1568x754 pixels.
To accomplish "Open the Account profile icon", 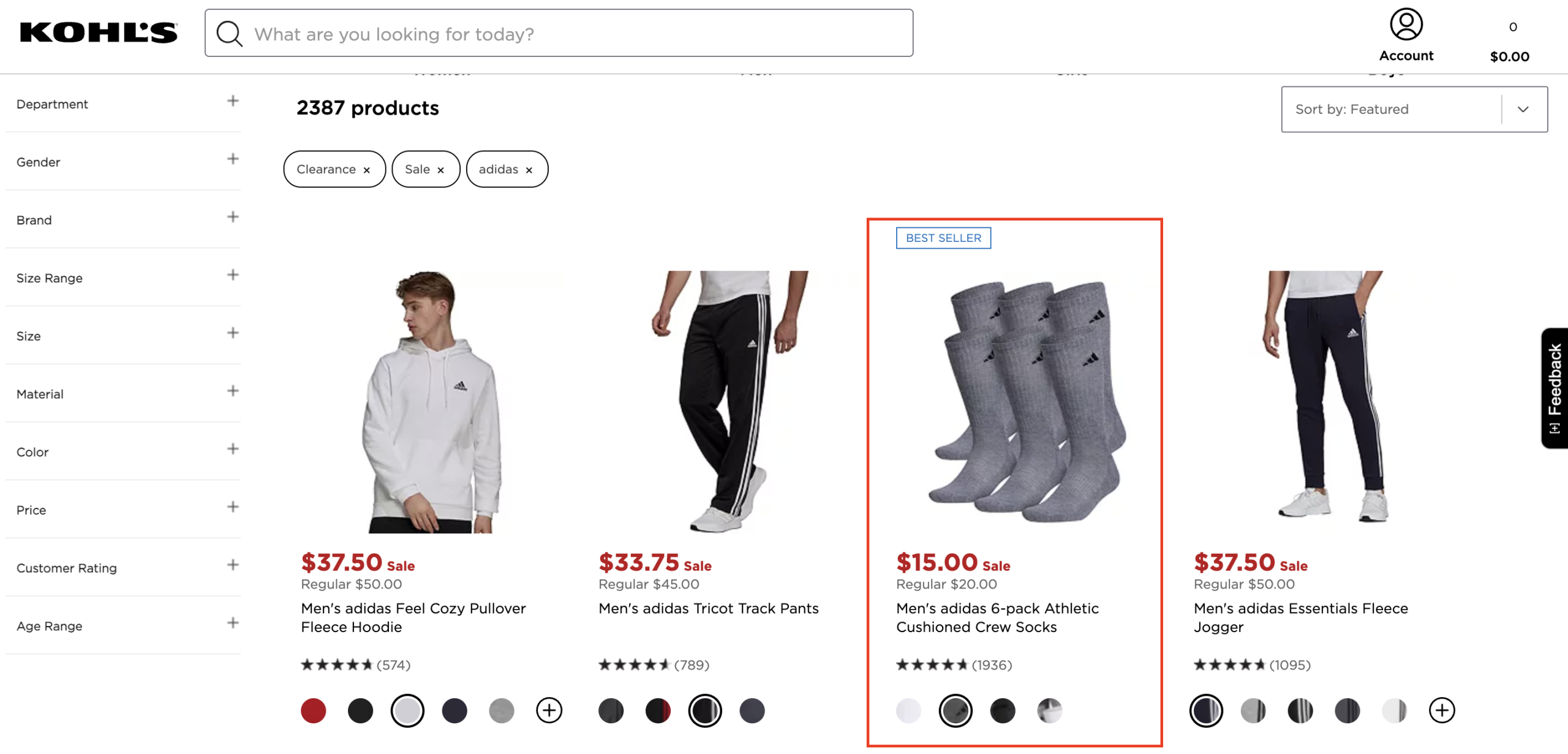I will tap(1406, 25).
